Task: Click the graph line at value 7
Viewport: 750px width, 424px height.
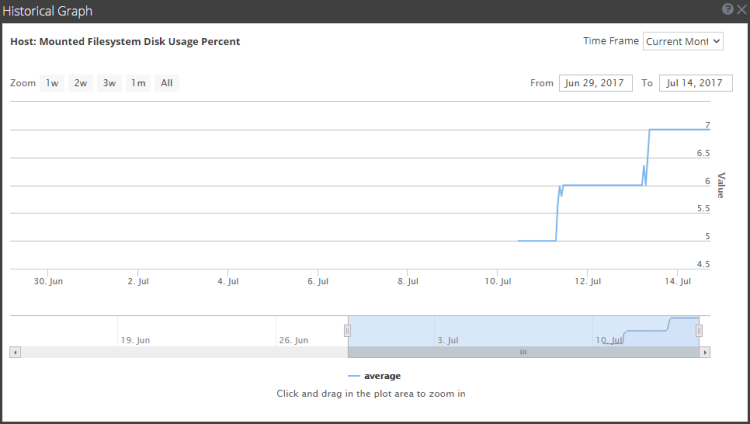Action: 680,129
